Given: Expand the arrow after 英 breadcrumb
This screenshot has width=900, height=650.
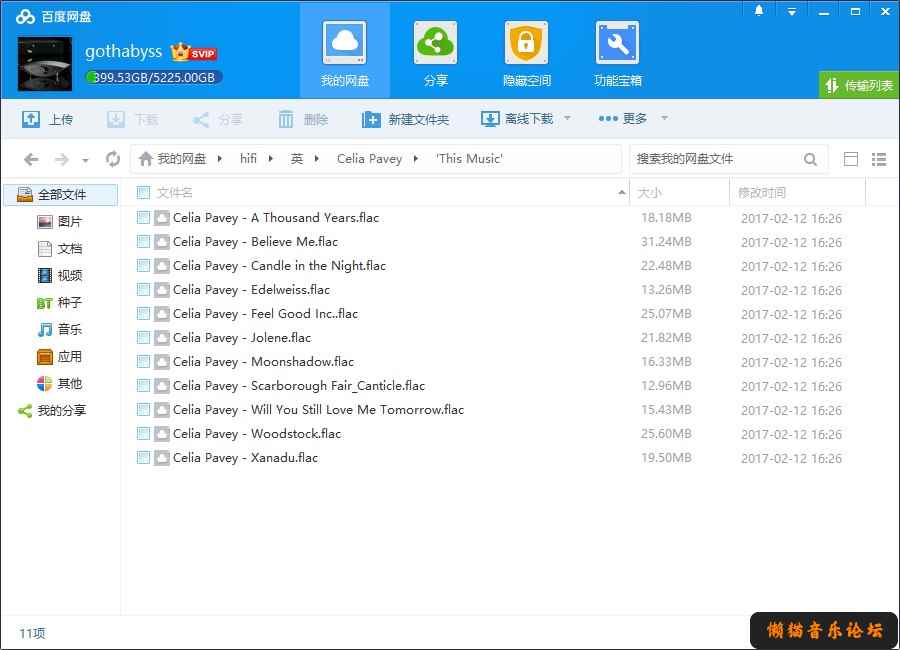Looking at the screenshot, I should tap(316, 158).
